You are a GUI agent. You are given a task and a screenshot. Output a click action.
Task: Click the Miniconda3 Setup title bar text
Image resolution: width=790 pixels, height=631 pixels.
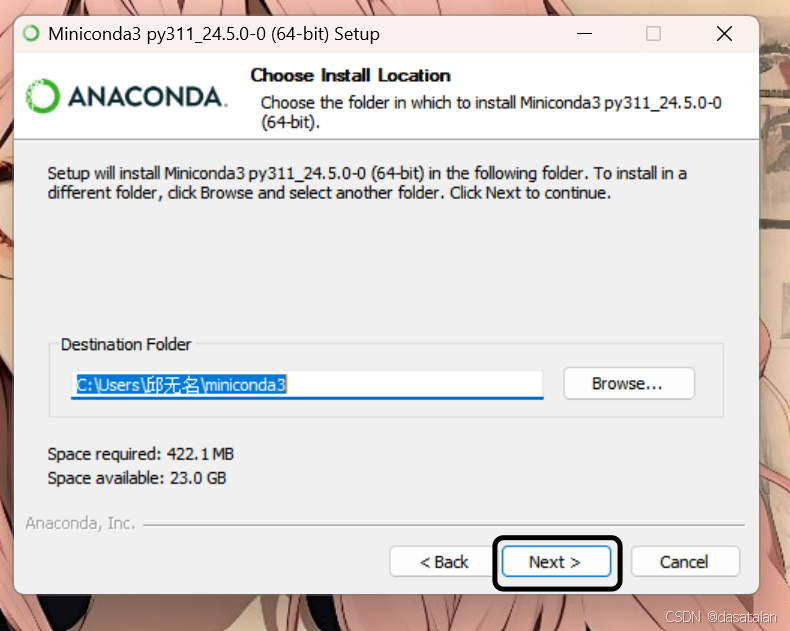(214, 34)
